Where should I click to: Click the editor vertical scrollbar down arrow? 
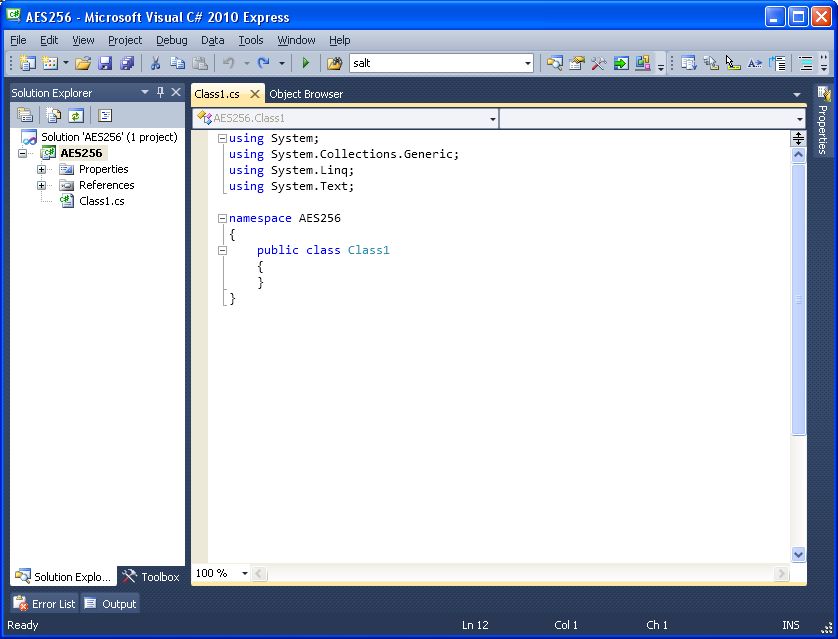pos(798,554)
